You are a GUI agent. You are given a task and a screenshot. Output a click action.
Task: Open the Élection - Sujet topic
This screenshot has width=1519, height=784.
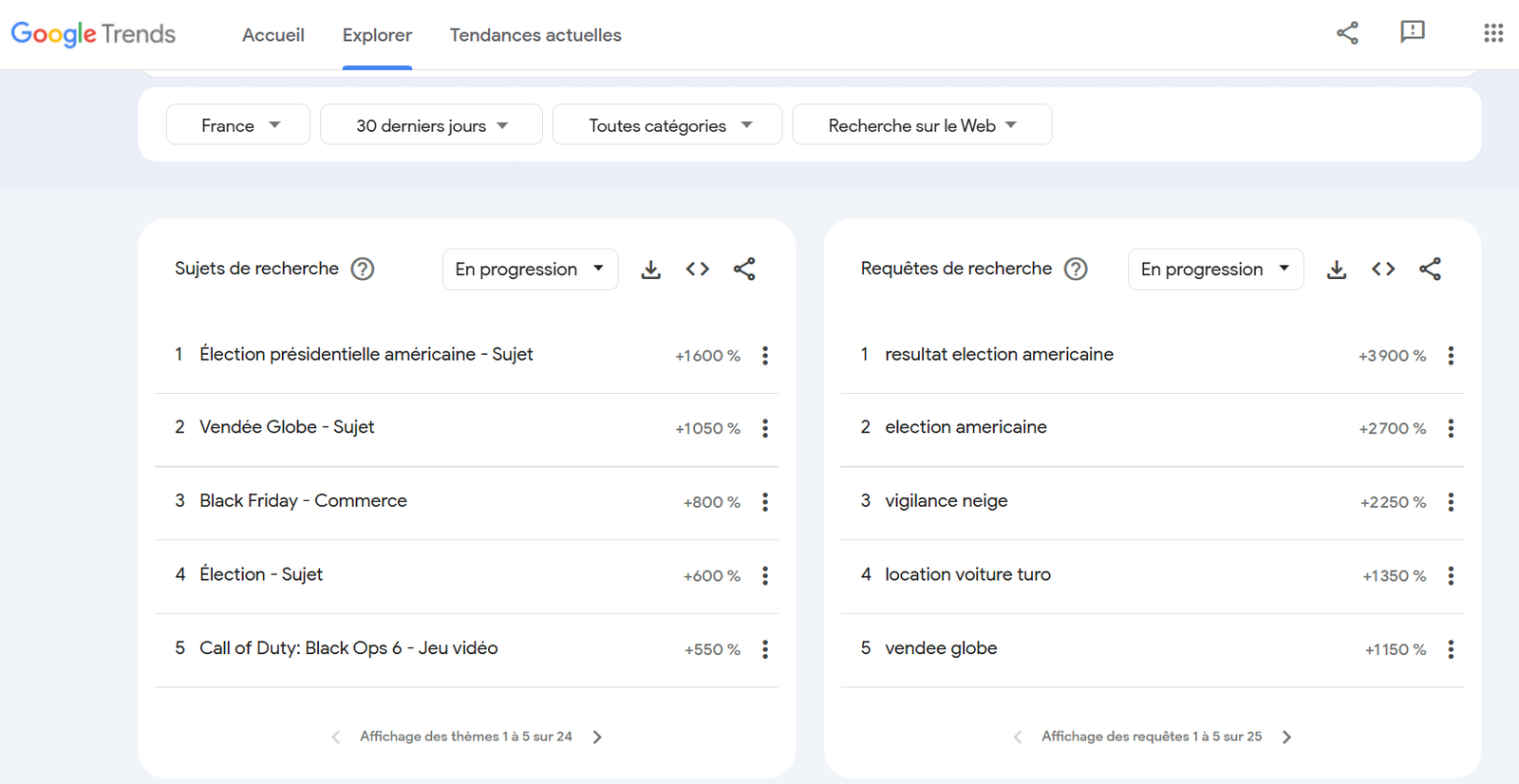pyautogui.click(x=261, y=574)
